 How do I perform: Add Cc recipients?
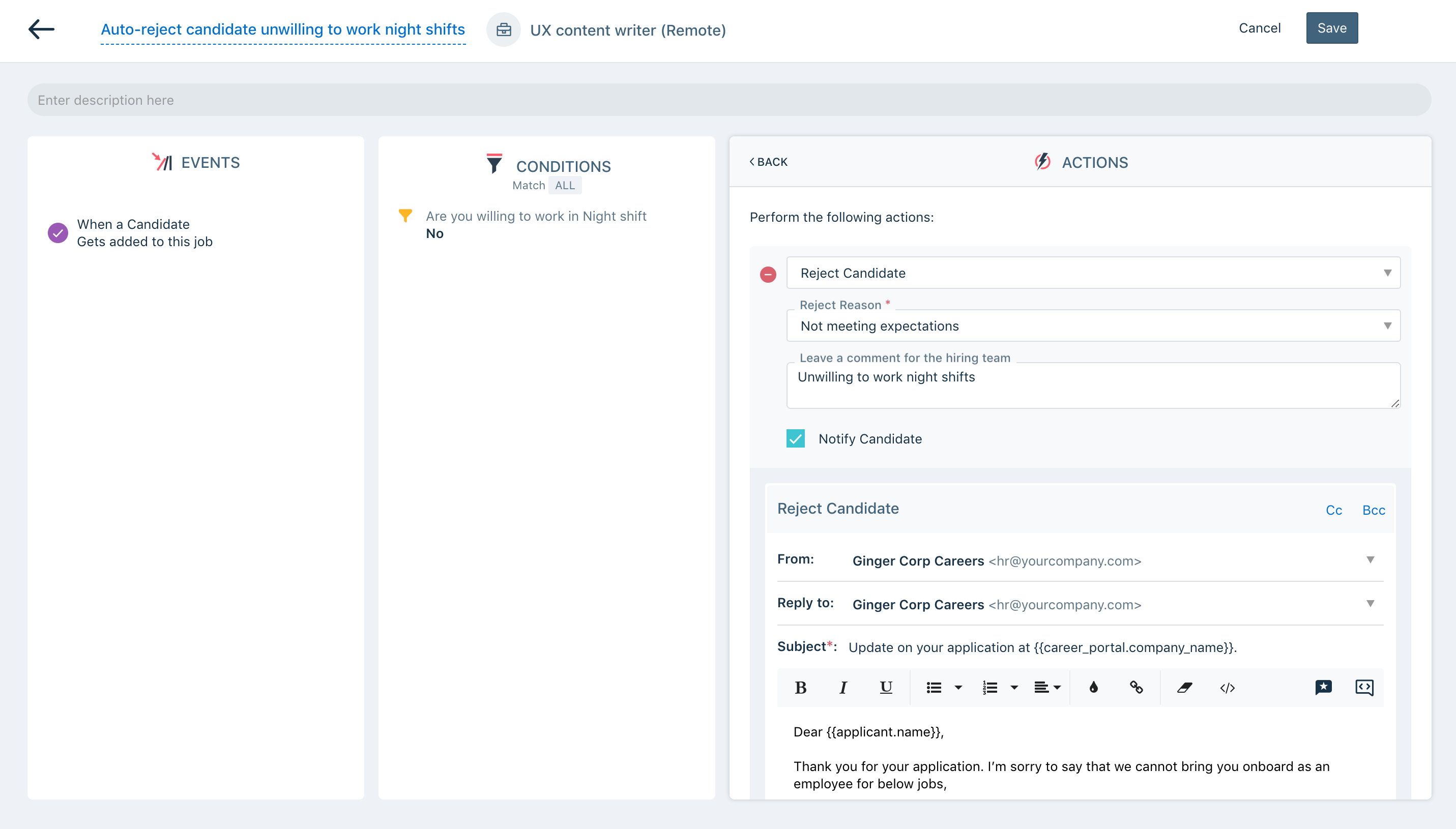[1333, 510]
